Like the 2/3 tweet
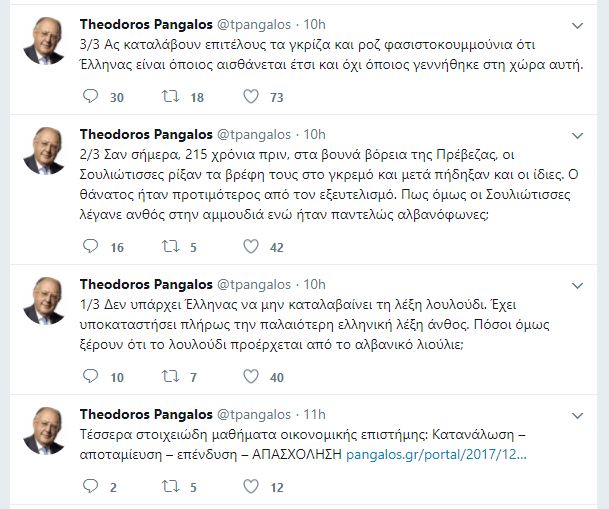This screenshot has width=609, height=509. (x=251, y=247)
